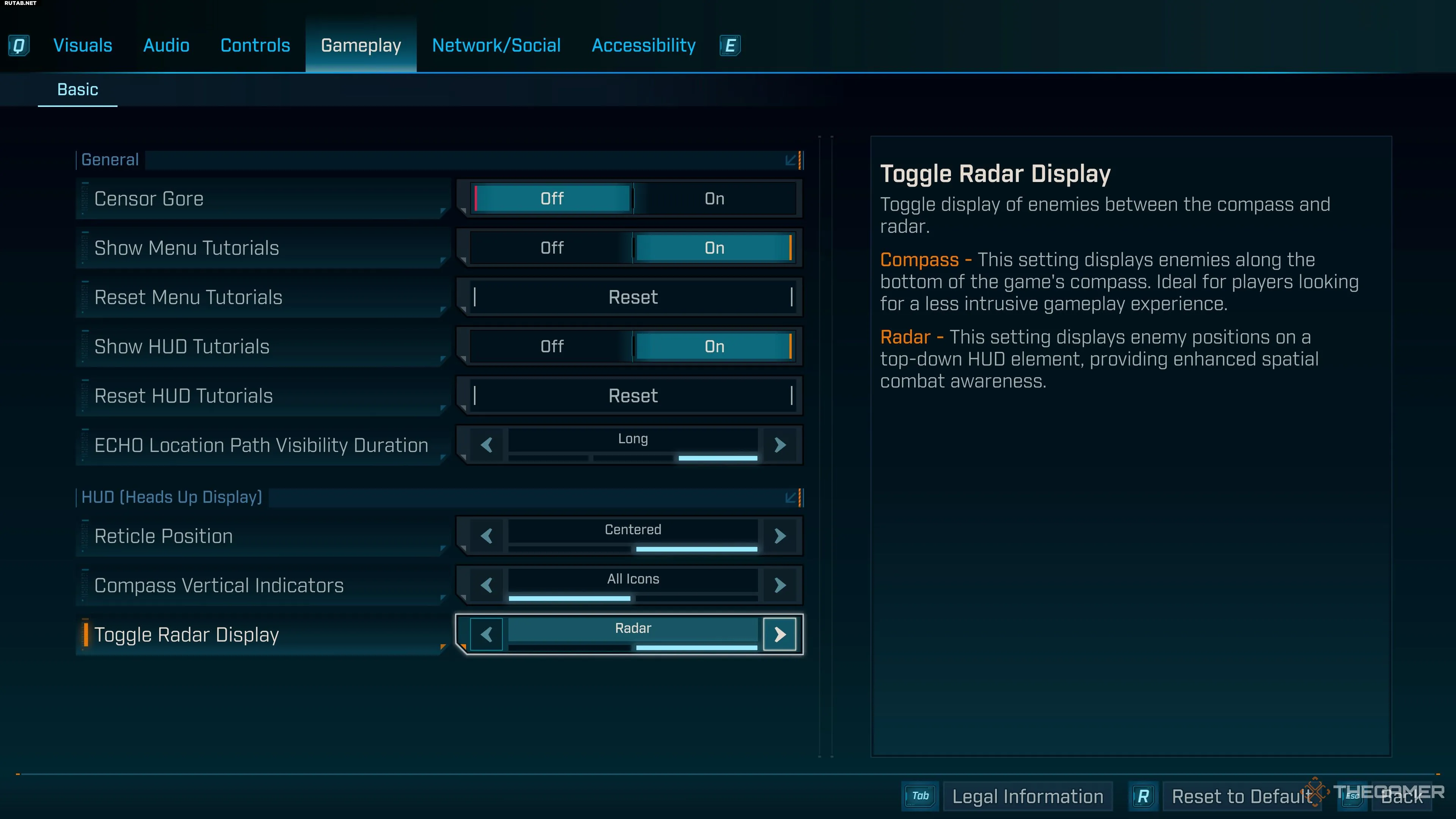
Task: Reset HUD Tutorials button
Action: [x=633, y=395]
